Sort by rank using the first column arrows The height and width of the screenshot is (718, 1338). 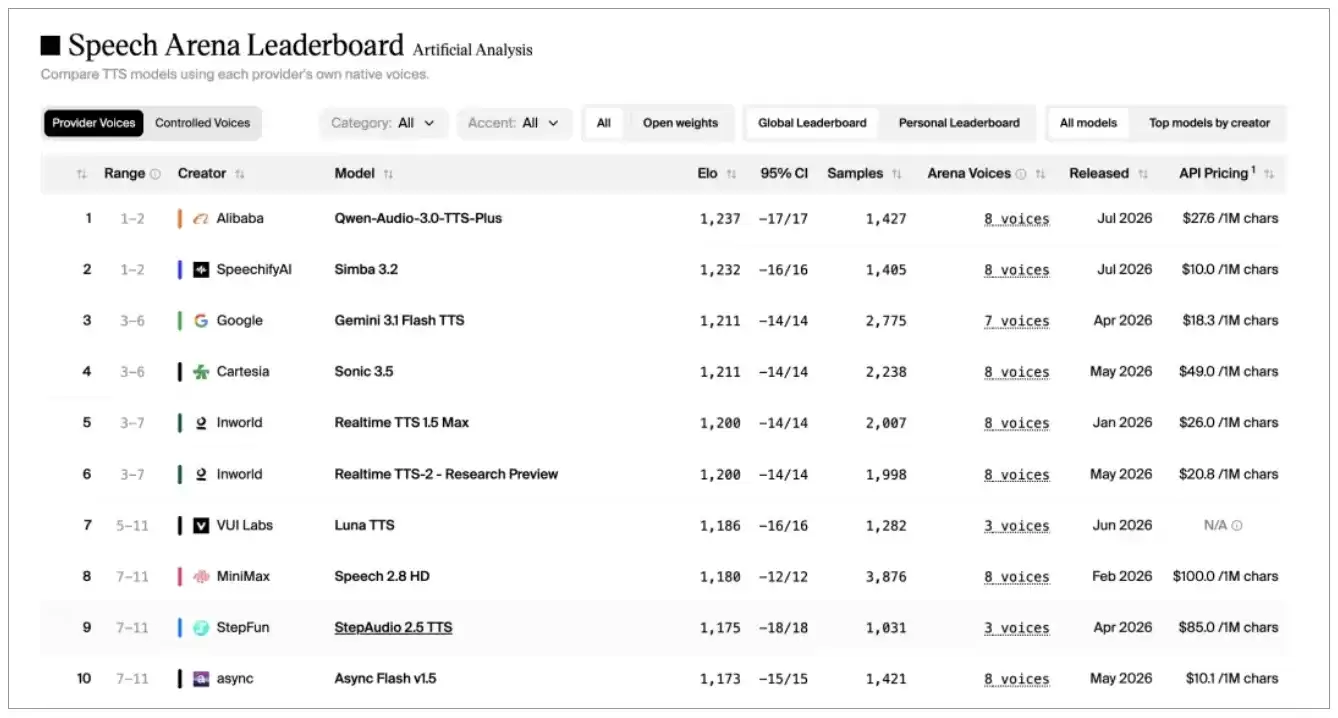(82, 174)
